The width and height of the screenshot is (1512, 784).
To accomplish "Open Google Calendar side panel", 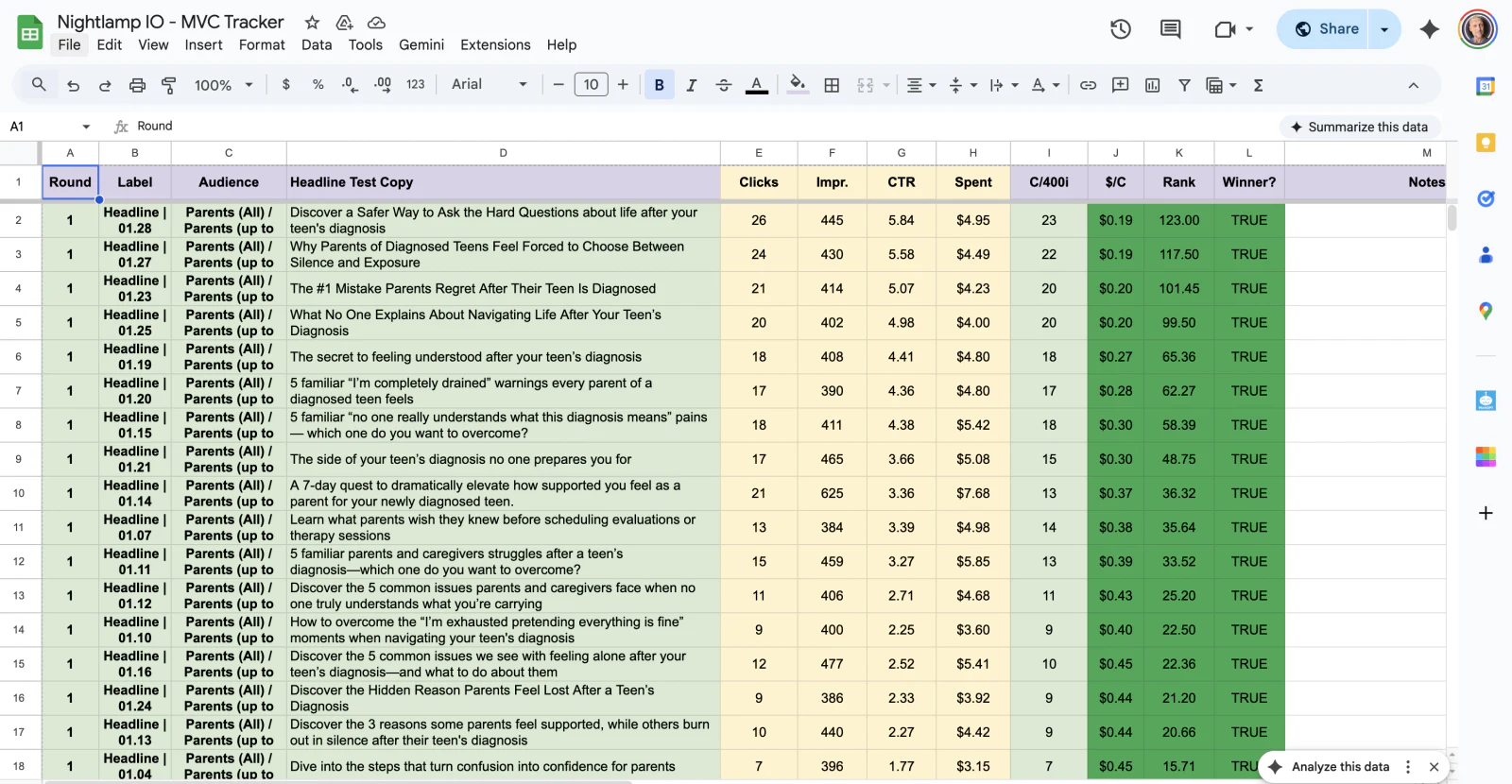I will pos(1486,86).
